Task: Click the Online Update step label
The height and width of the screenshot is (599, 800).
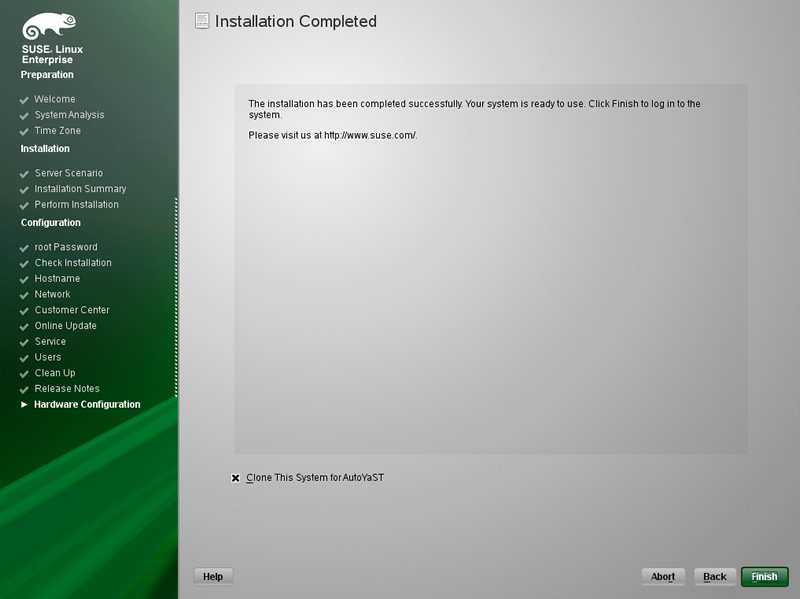Action: pos(65,326)
